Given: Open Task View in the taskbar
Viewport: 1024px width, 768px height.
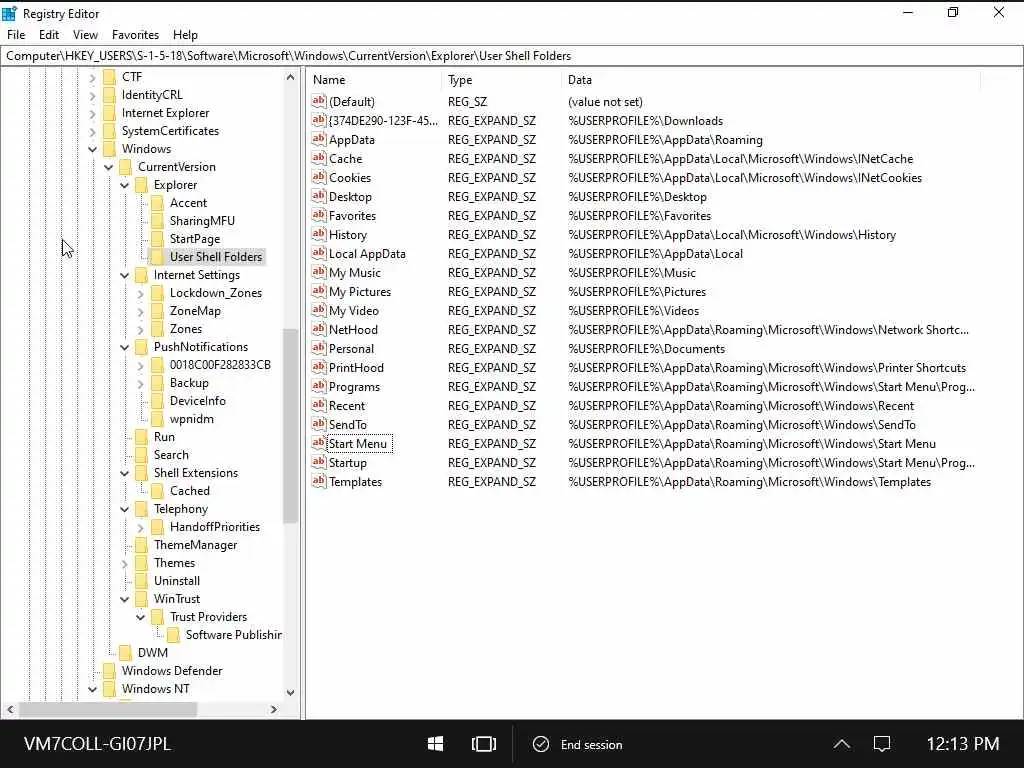Looking at the screenshot, I should click(x=483, y=744).
